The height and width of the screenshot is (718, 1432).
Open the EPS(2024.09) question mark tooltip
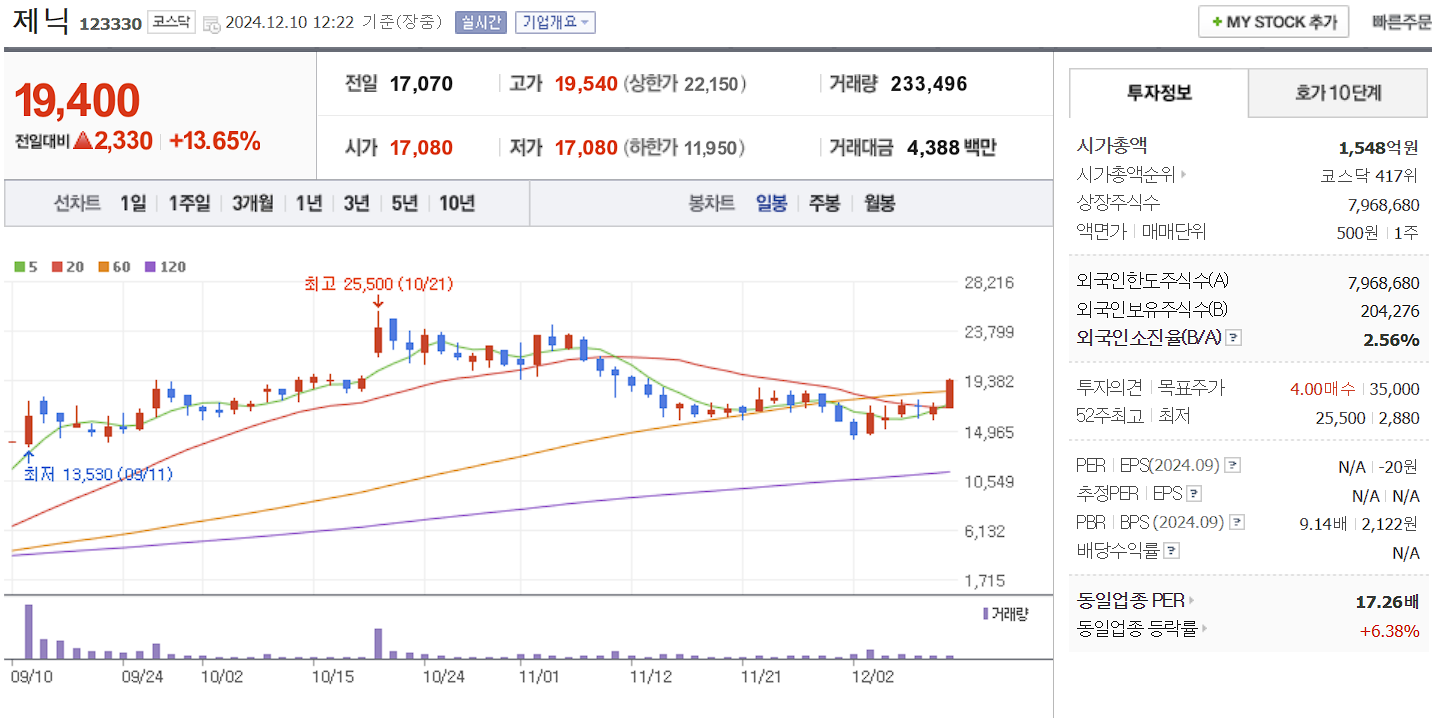(x=1232, y=465)
